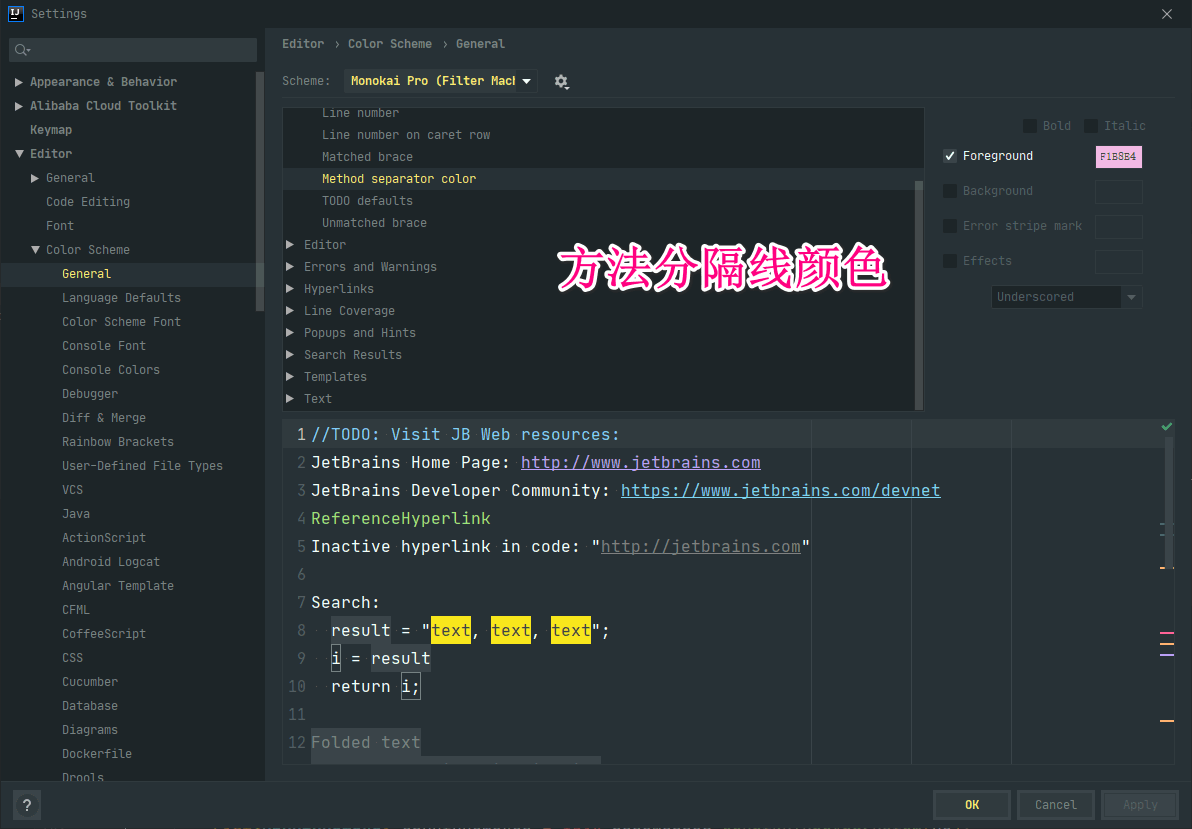The height and width of the screenshot is (829, 1192).
Task: Click the search magnifier icon in settings
Action: (x=22, y=50)
